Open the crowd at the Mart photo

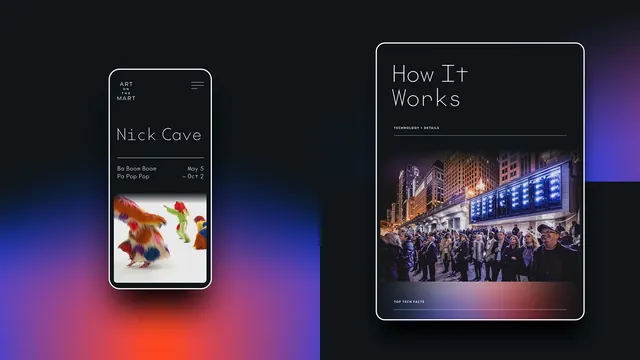click(480, 216)
